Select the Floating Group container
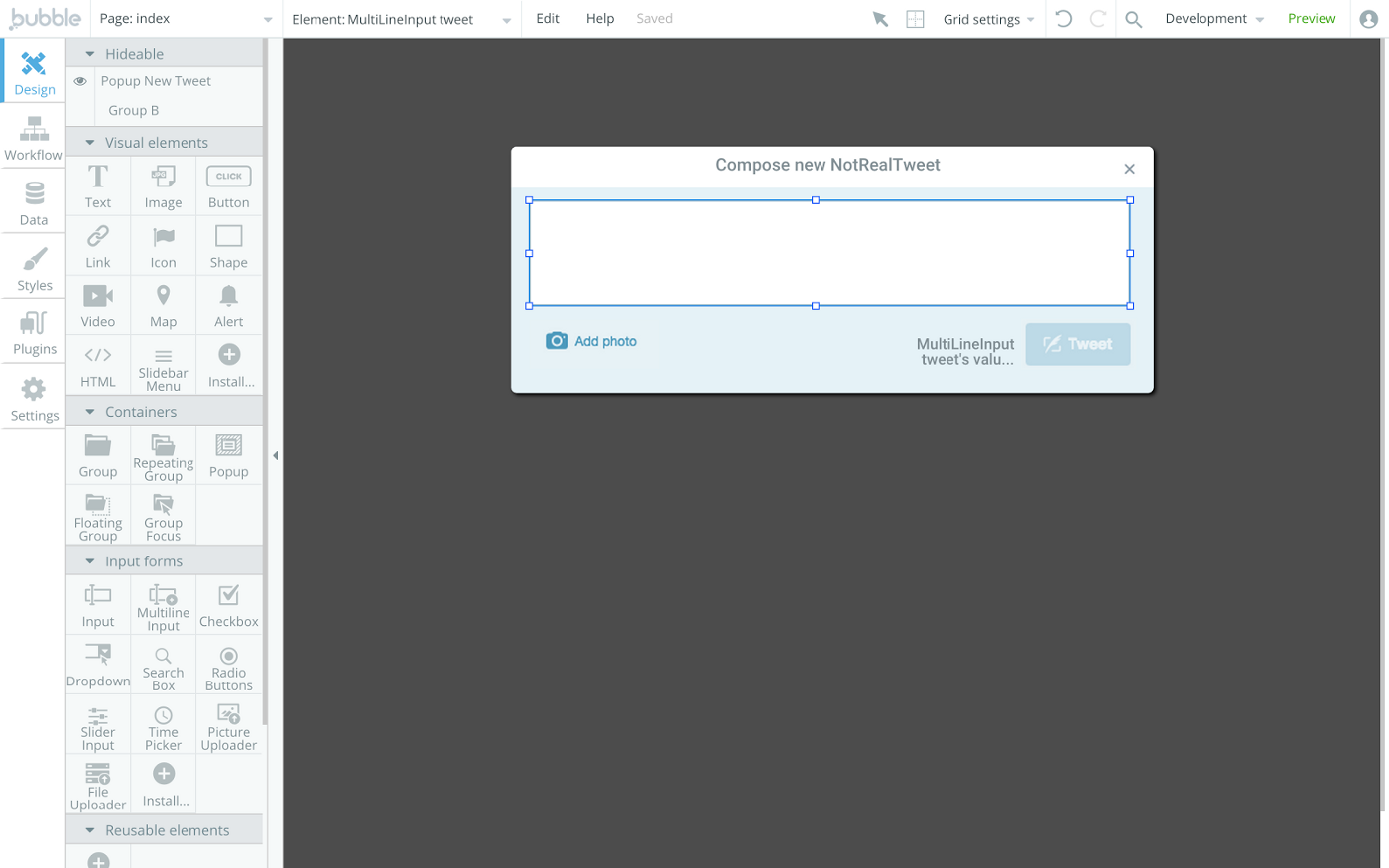1389x868 pixels. click(x=97, y=514)
